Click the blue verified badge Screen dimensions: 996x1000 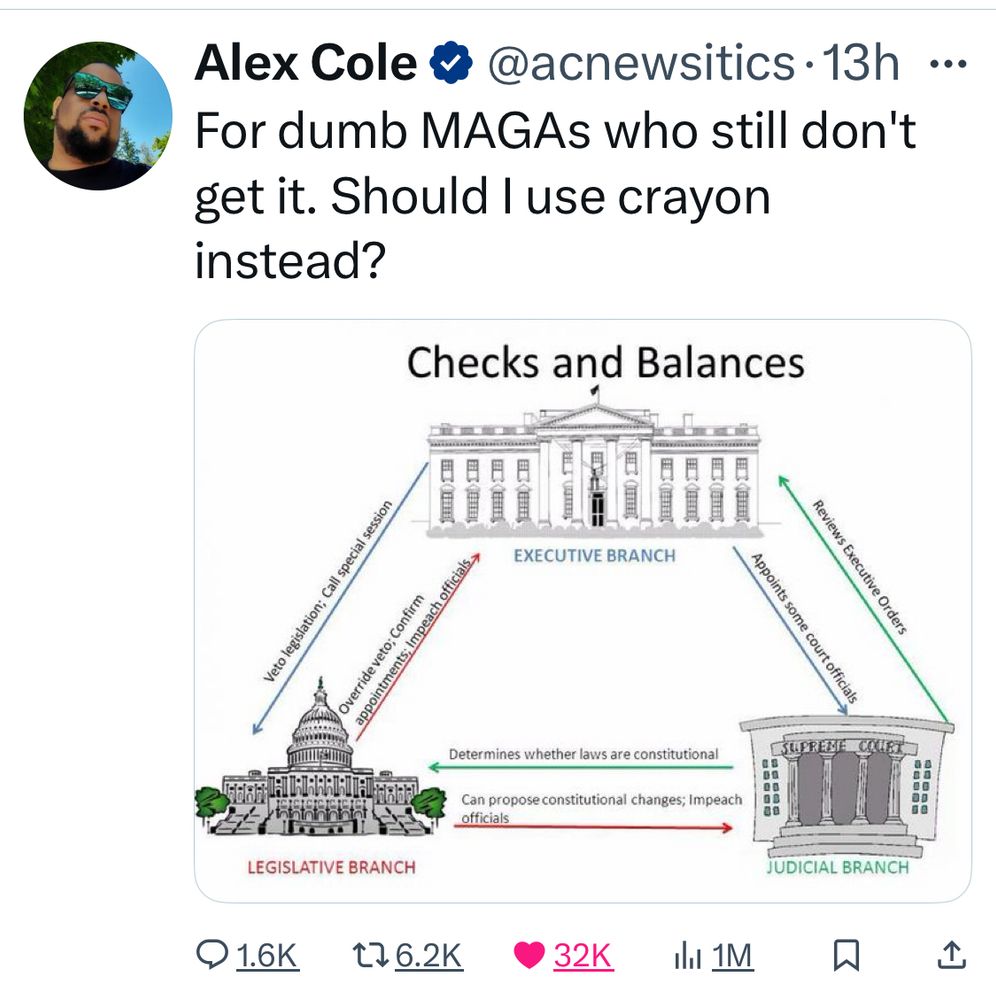[451, 66]
